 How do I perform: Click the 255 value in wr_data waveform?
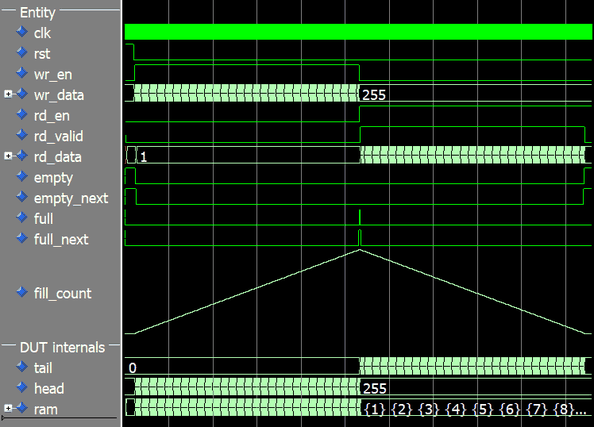[374, 95]
